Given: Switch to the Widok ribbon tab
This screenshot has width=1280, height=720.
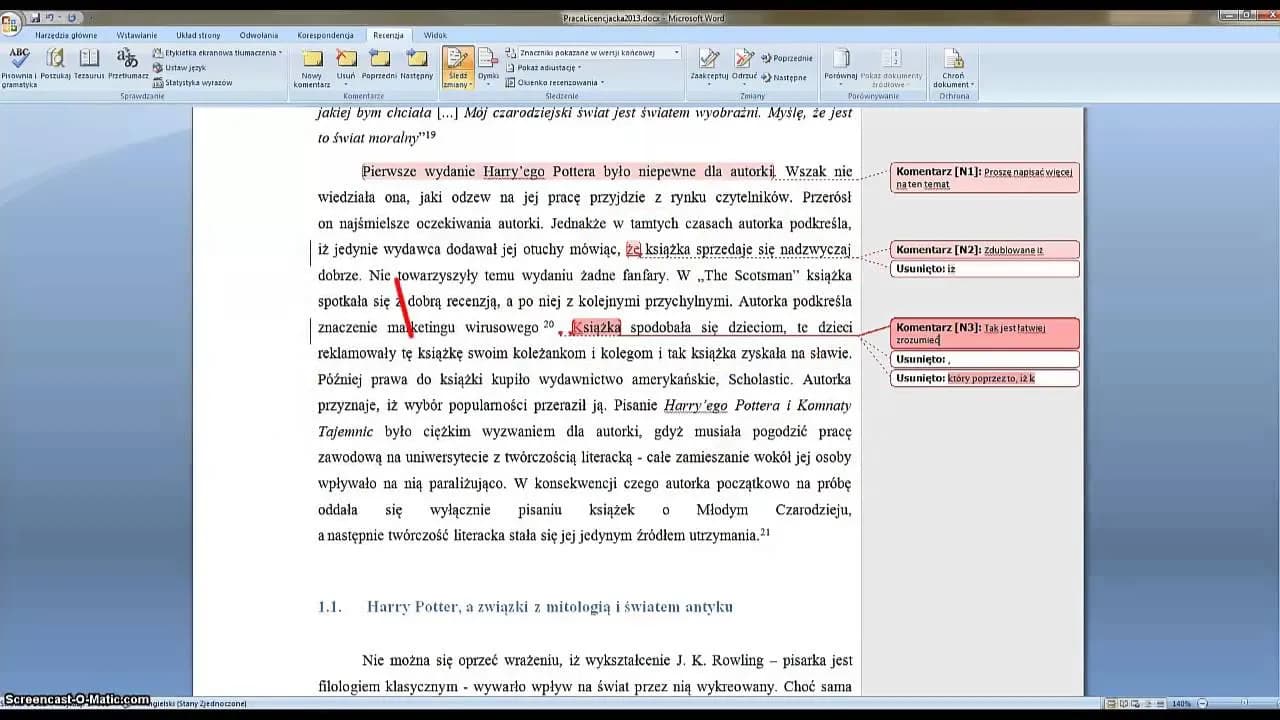Looking at the screenshot, I should [x=434, y=34].
